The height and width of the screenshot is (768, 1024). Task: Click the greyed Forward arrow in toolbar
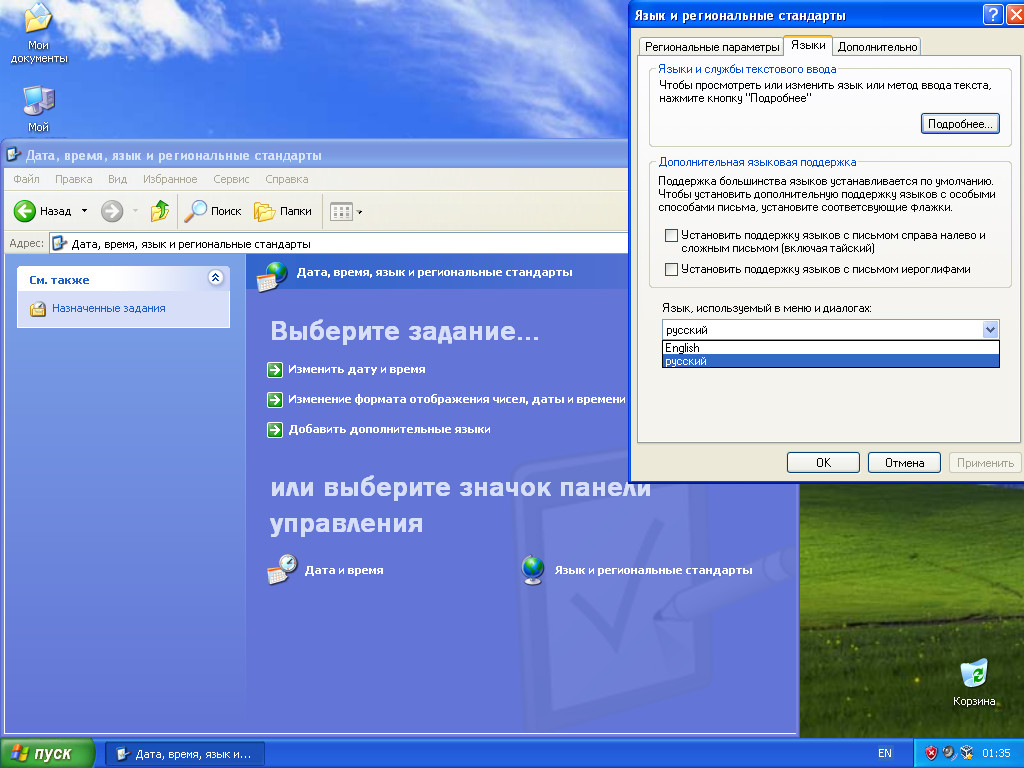[112, 211]
